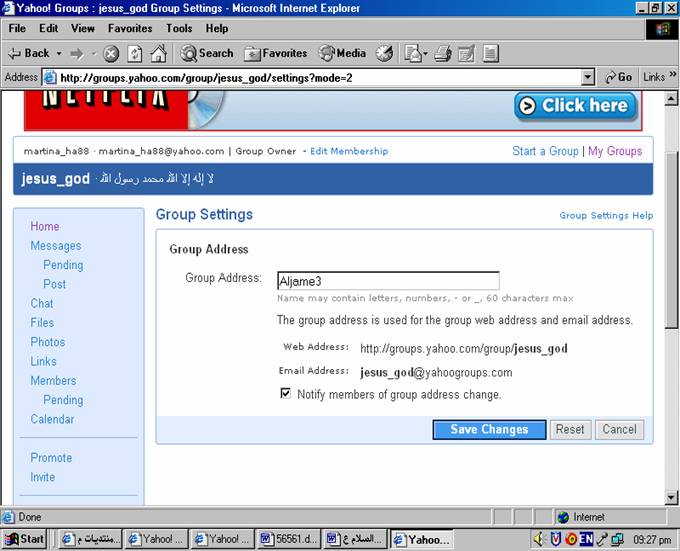Toggle Notify members of group address change
Viewport: 680px width, 551px height.
[285, 393]
